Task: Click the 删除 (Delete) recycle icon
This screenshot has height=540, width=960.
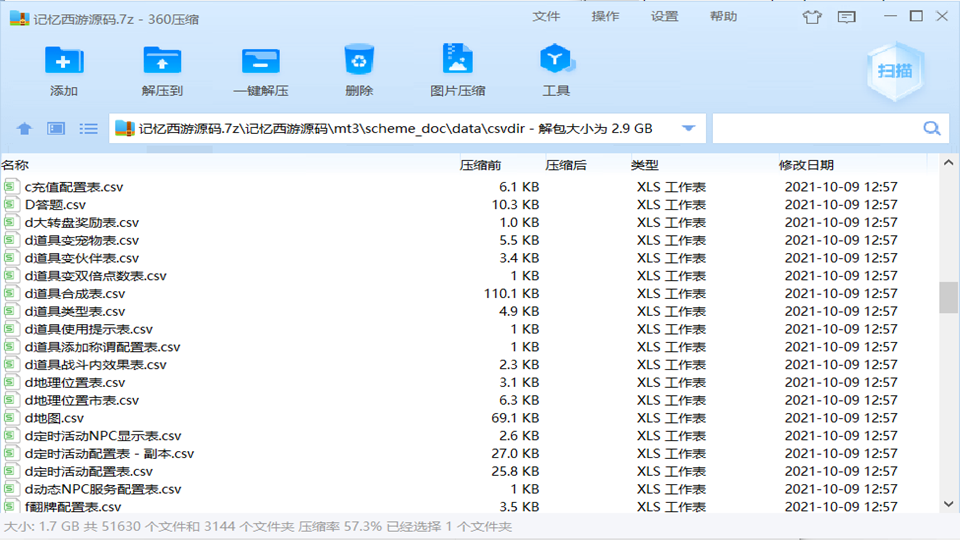Action: 358,62
